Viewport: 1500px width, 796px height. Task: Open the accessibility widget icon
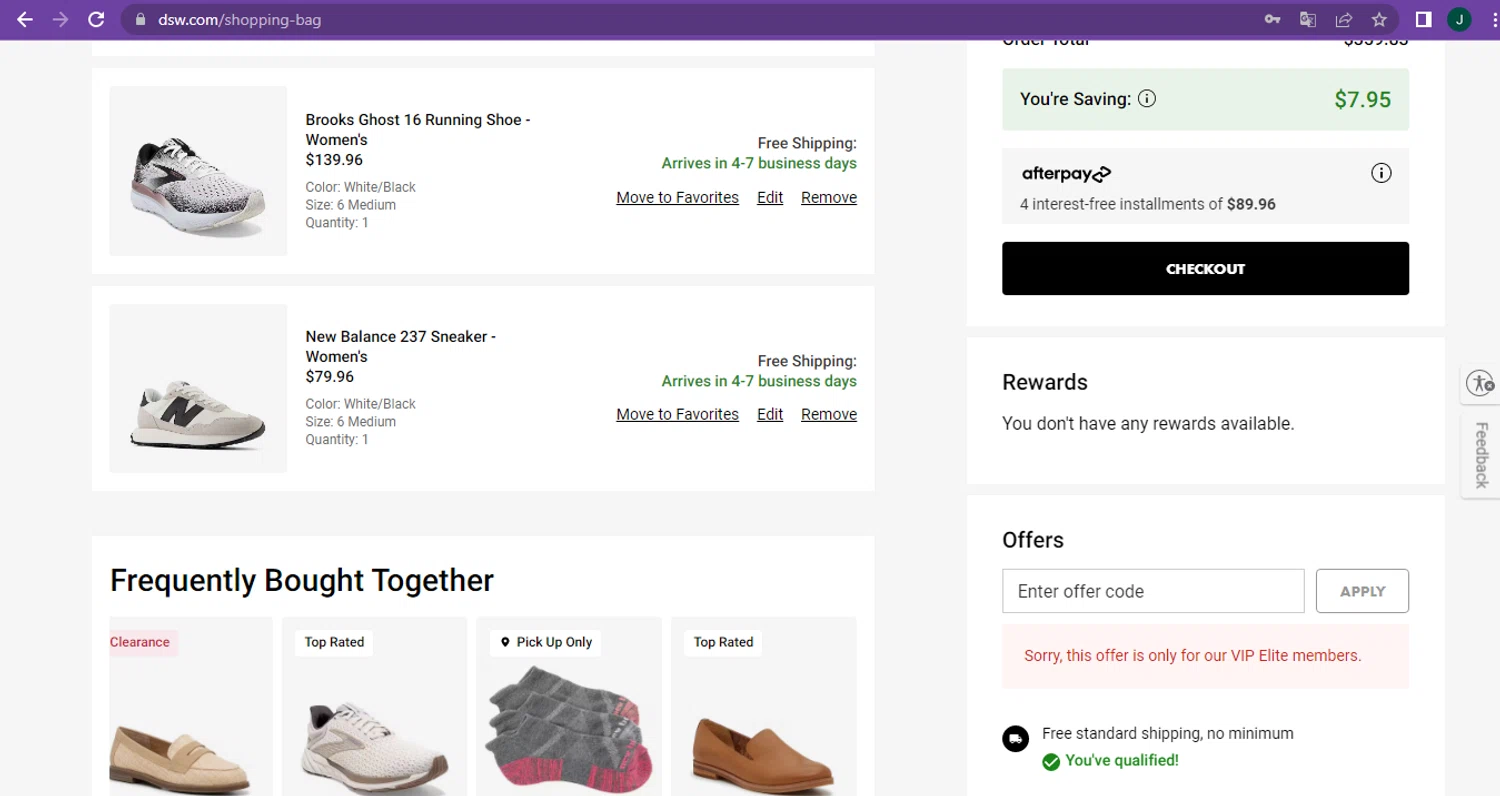tap(1480, 383)
